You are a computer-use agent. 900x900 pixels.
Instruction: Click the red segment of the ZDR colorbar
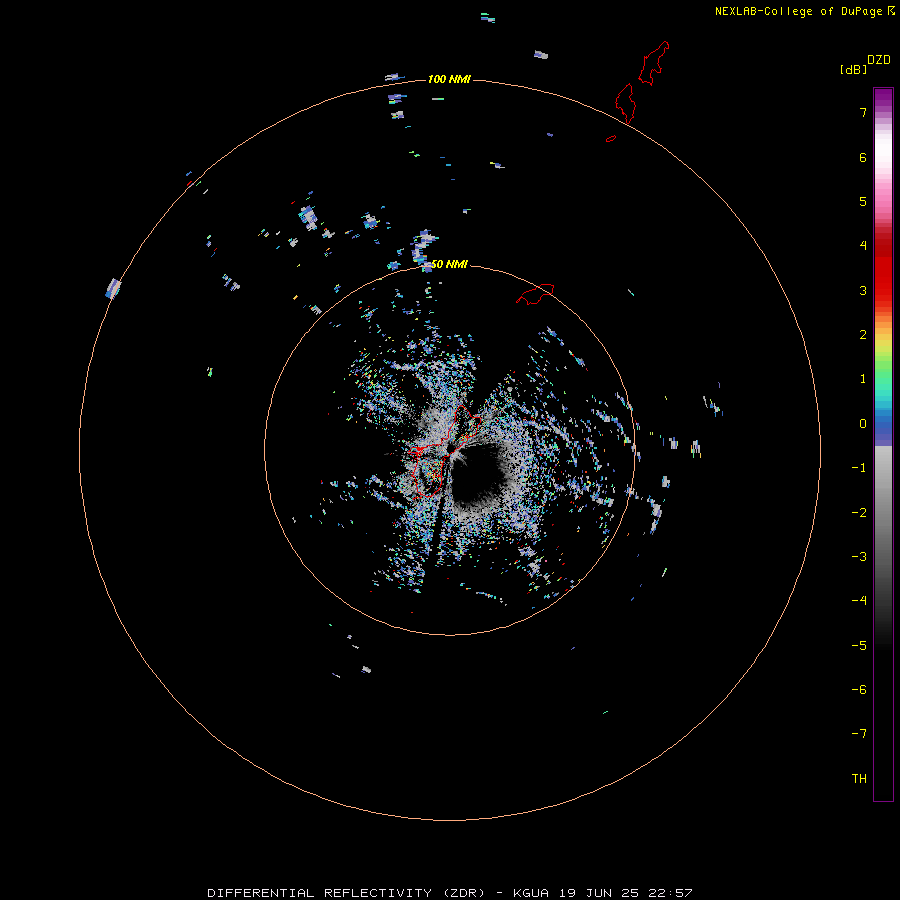pyautogui.click(x=883, y=267)
